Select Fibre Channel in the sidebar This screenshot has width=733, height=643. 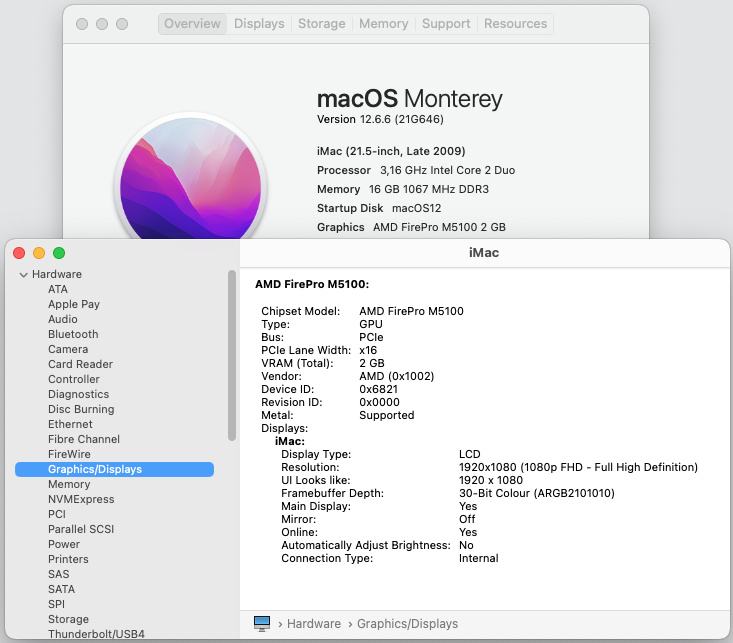coord(84,439)
